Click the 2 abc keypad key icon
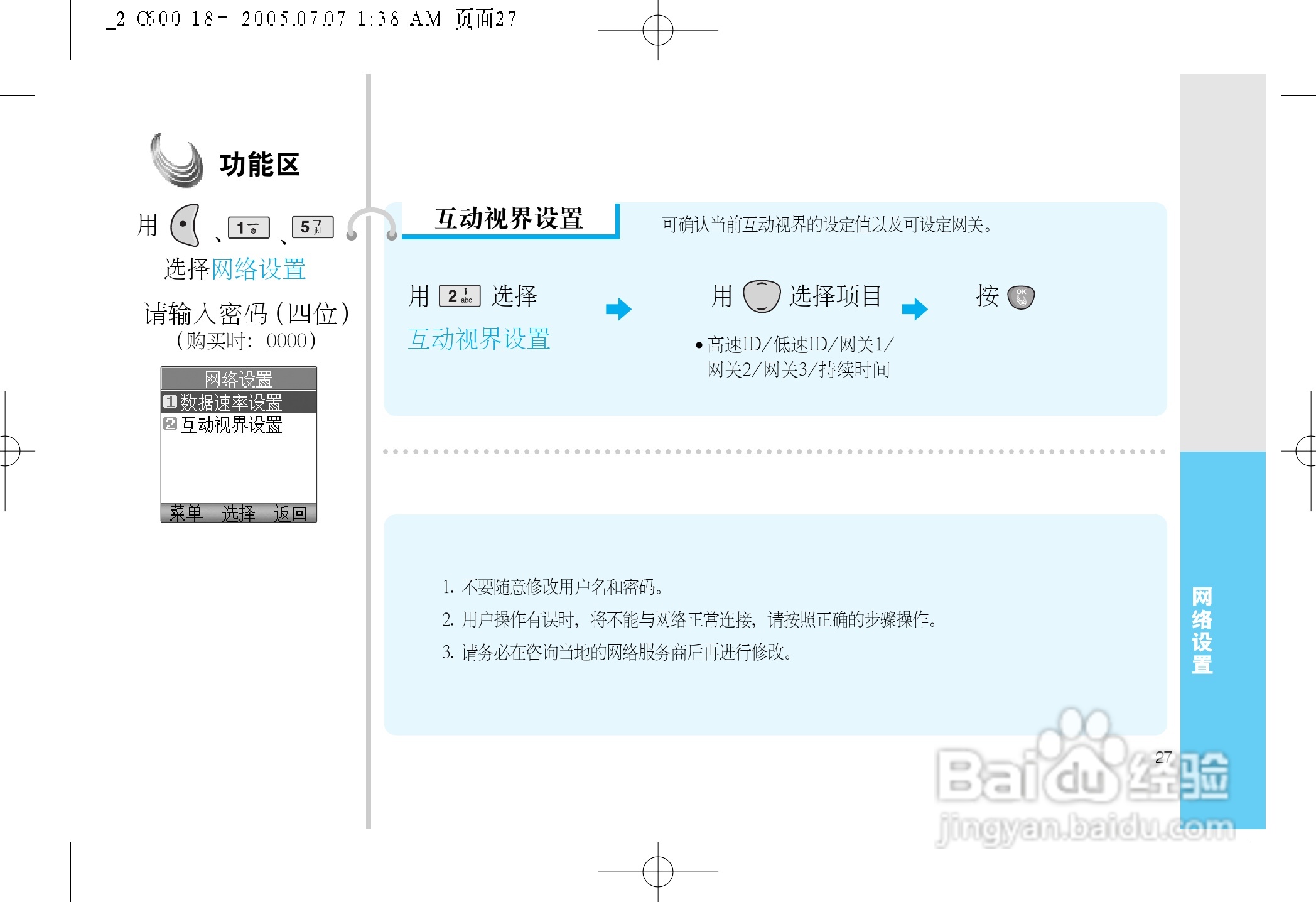This screenshot has width=1316, height=902. click(460, 296)
